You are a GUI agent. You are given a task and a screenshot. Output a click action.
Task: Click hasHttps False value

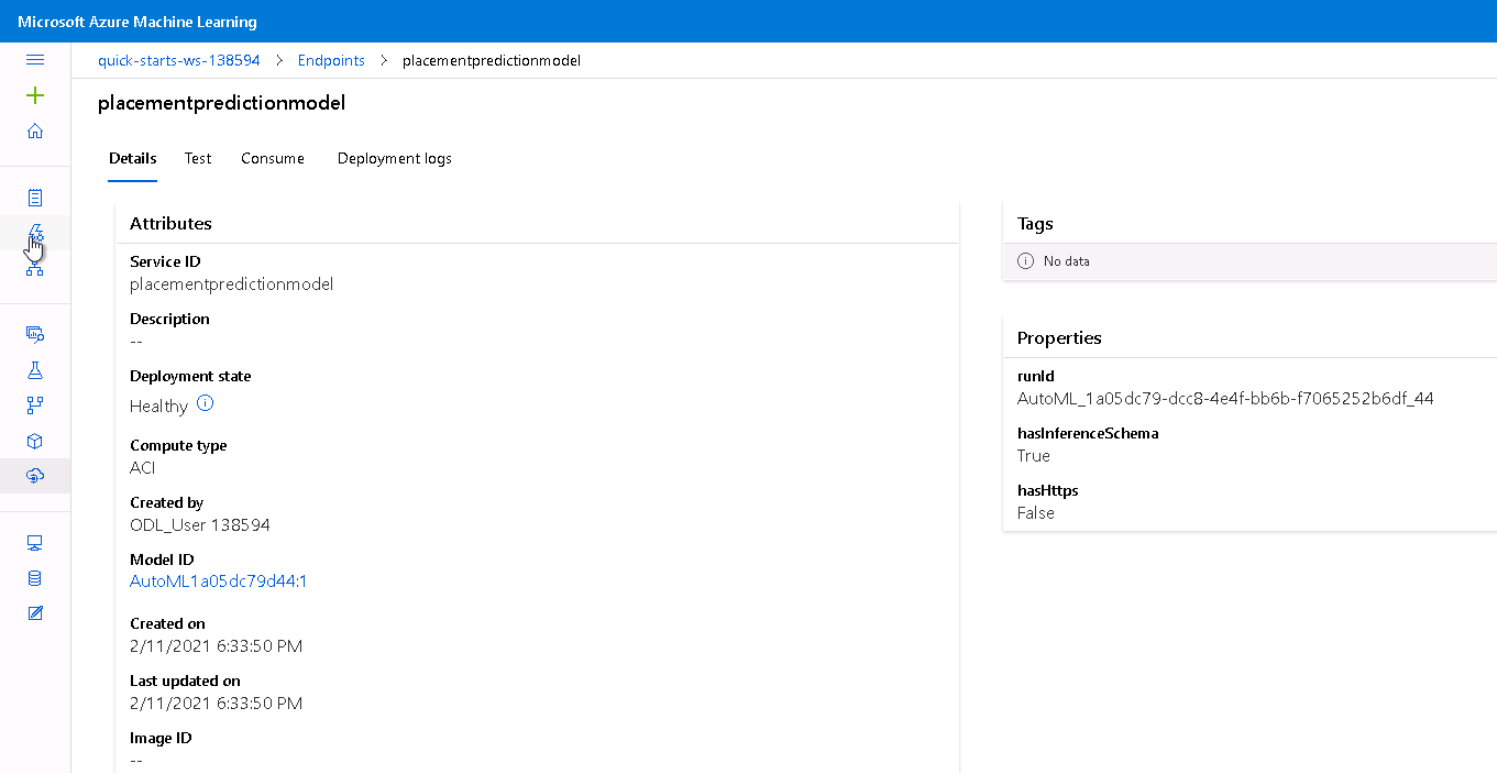click(1036, 512)
